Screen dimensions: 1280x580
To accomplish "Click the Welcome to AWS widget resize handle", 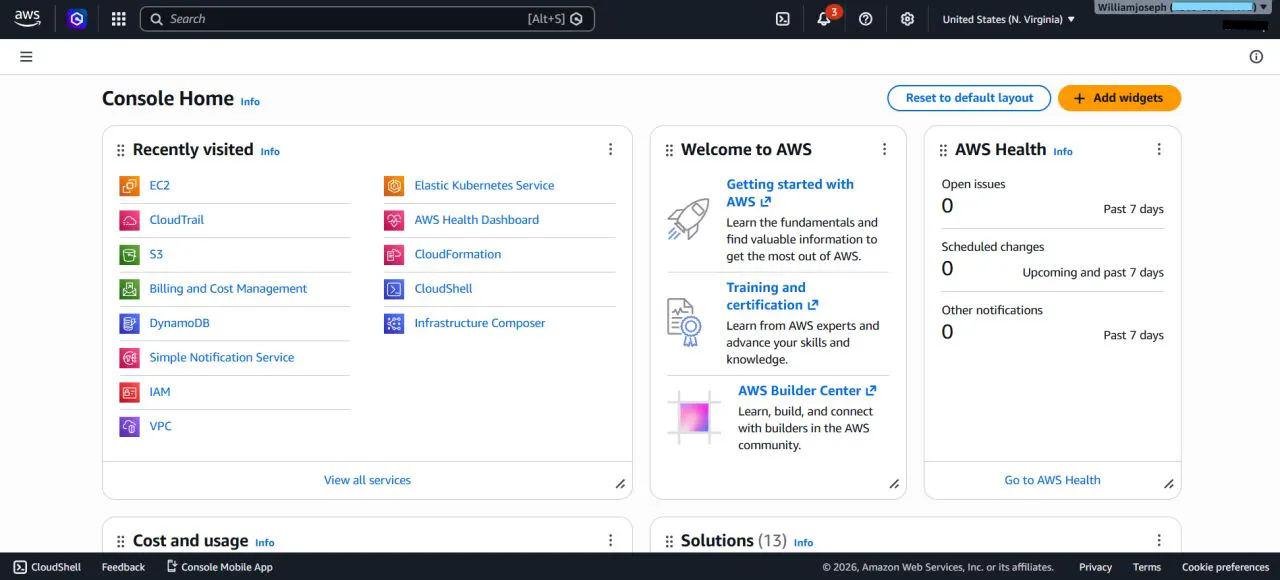I will pos(894,484).
